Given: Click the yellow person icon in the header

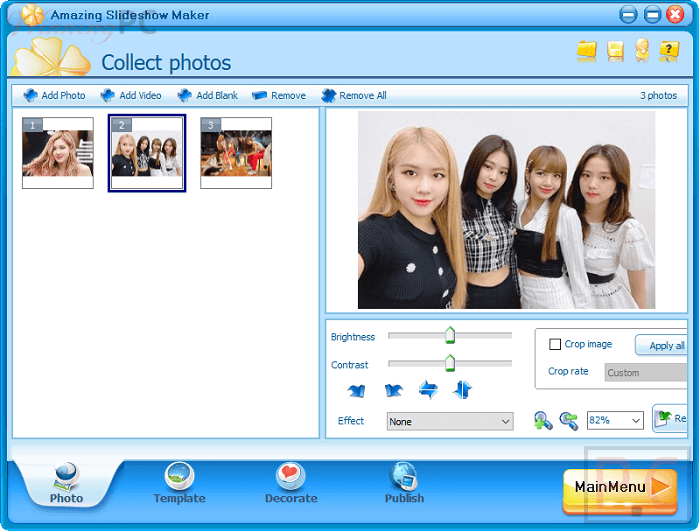Looking at the screenshot, I should tap(642, 50).
